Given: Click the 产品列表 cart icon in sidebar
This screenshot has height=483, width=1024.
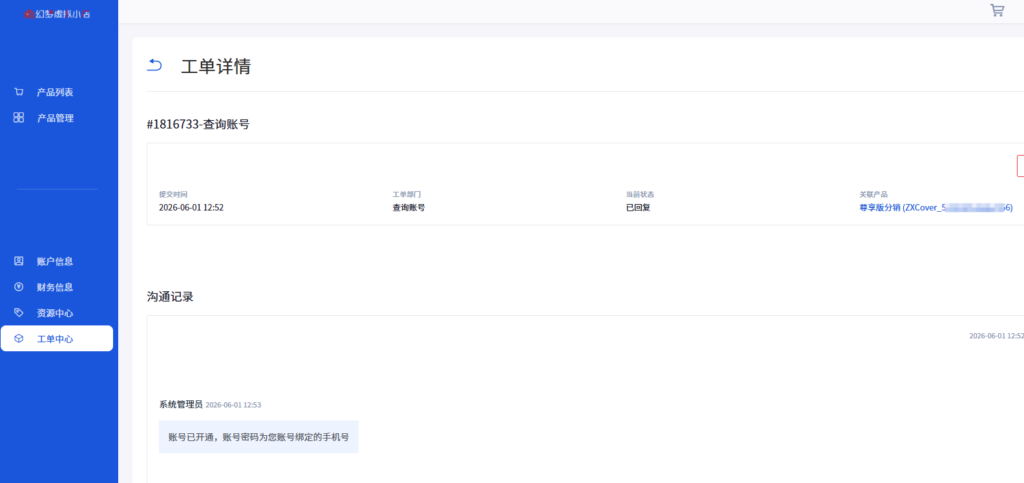Looking at the screenshot, I should tap(19, 92).
